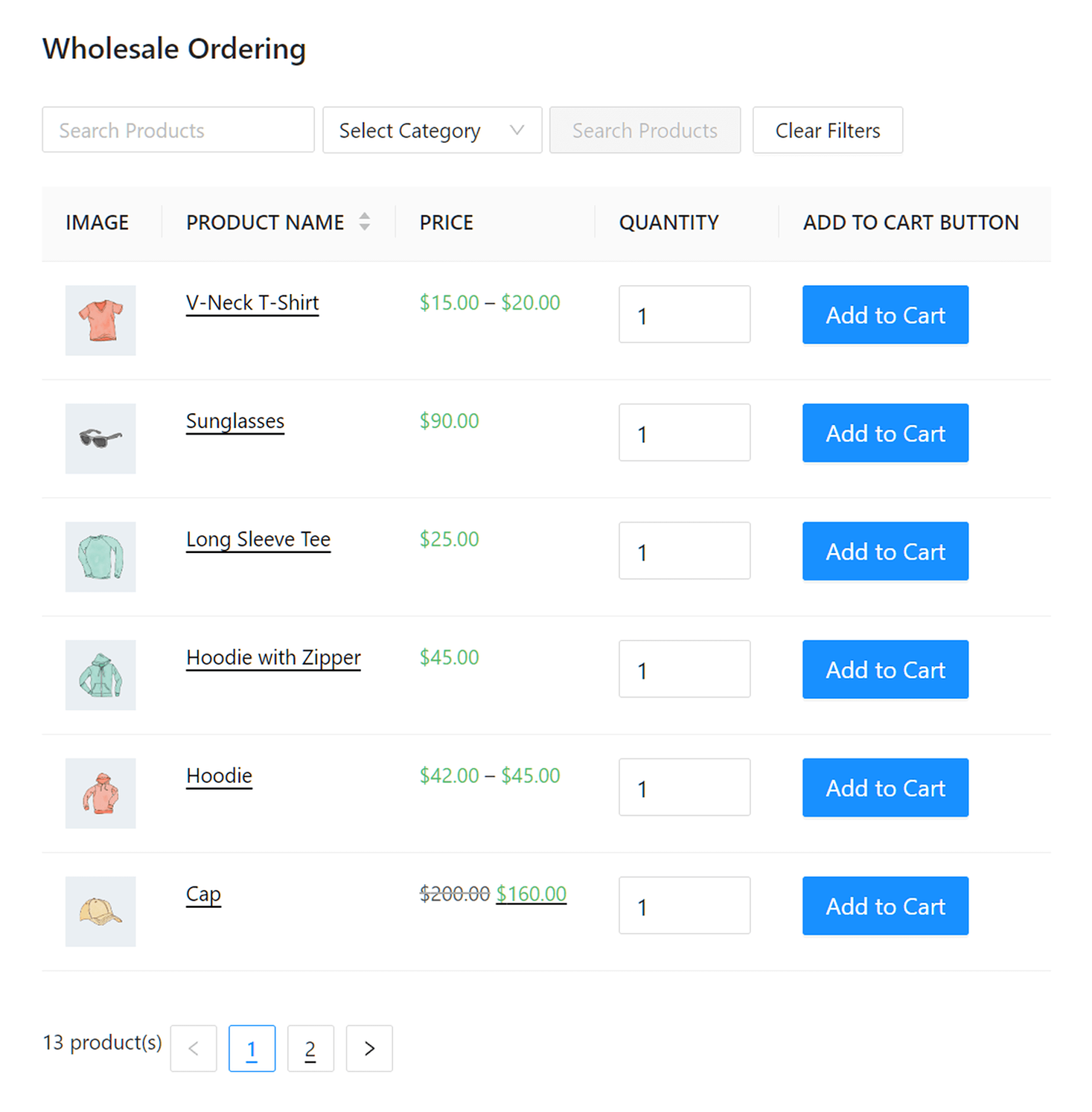The height and width of the screenshot is (1112, 1092).
Task: Open the Hoodie with Zipper product
Action: click(x=273, y=657)
